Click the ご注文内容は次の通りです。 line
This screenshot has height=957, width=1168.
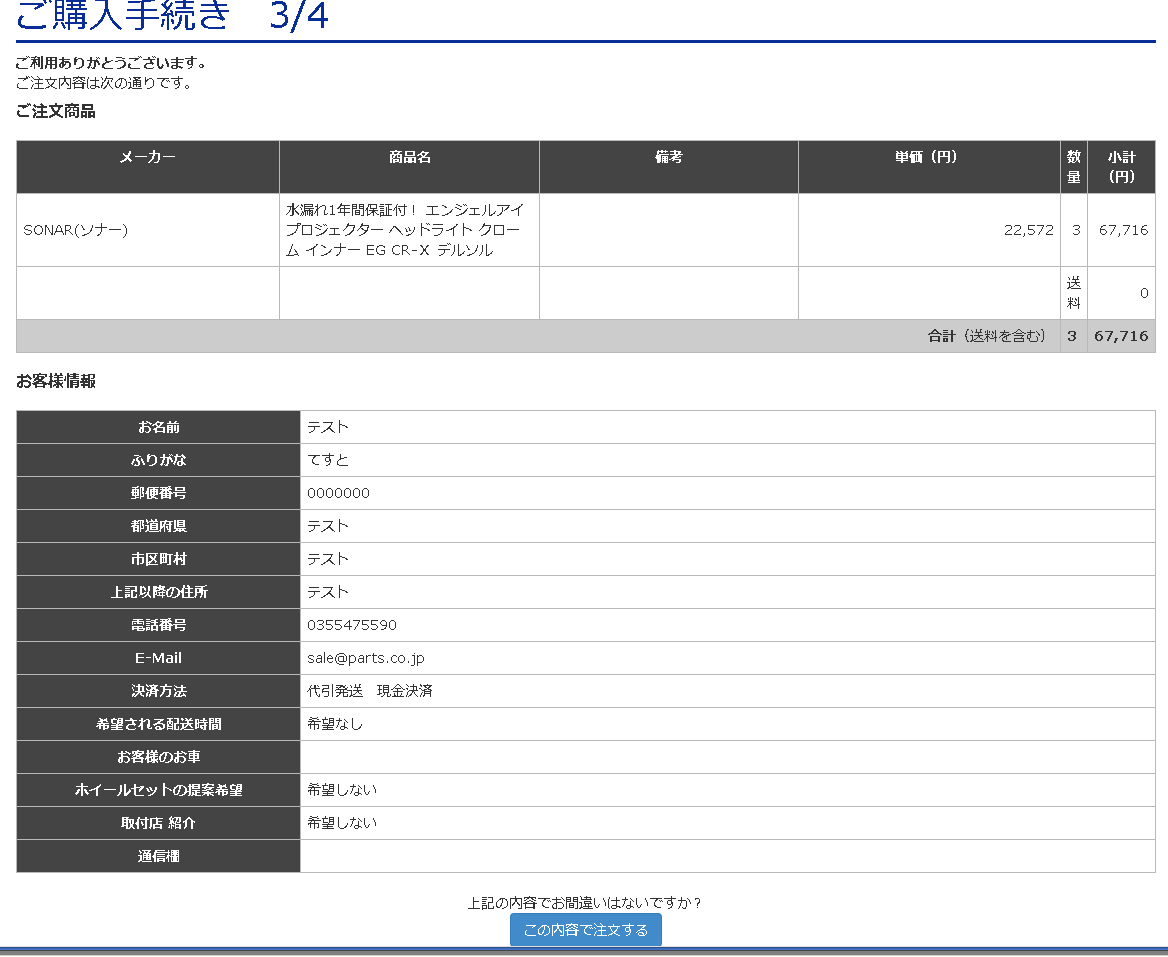click(x=104, y=83)
